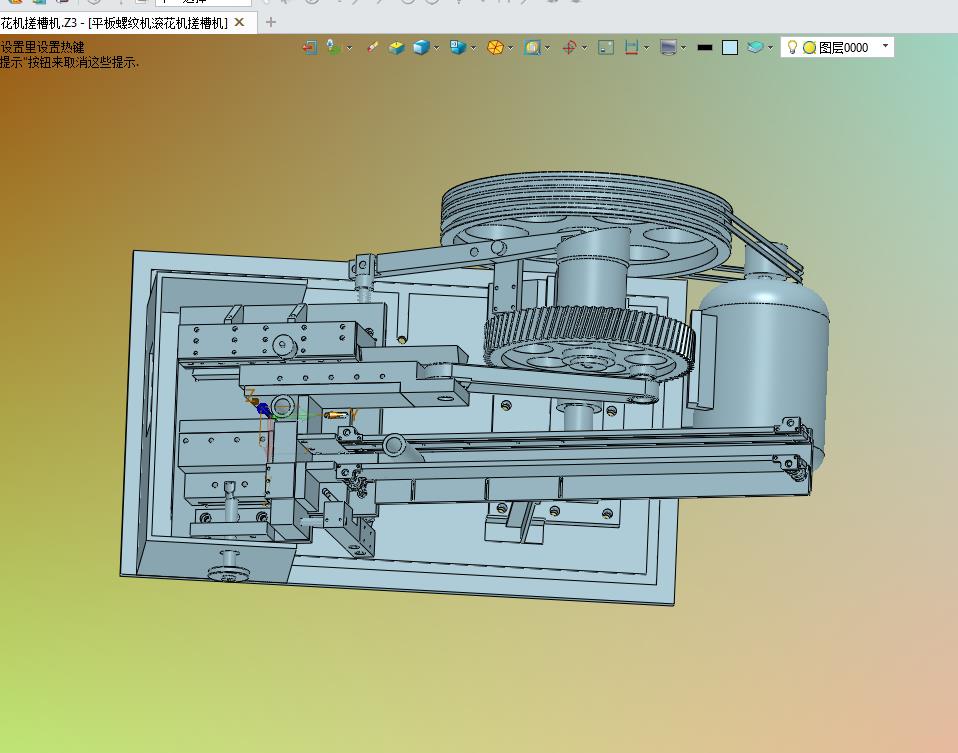Click hint text 设置里设置热键

tap(43, 48)
